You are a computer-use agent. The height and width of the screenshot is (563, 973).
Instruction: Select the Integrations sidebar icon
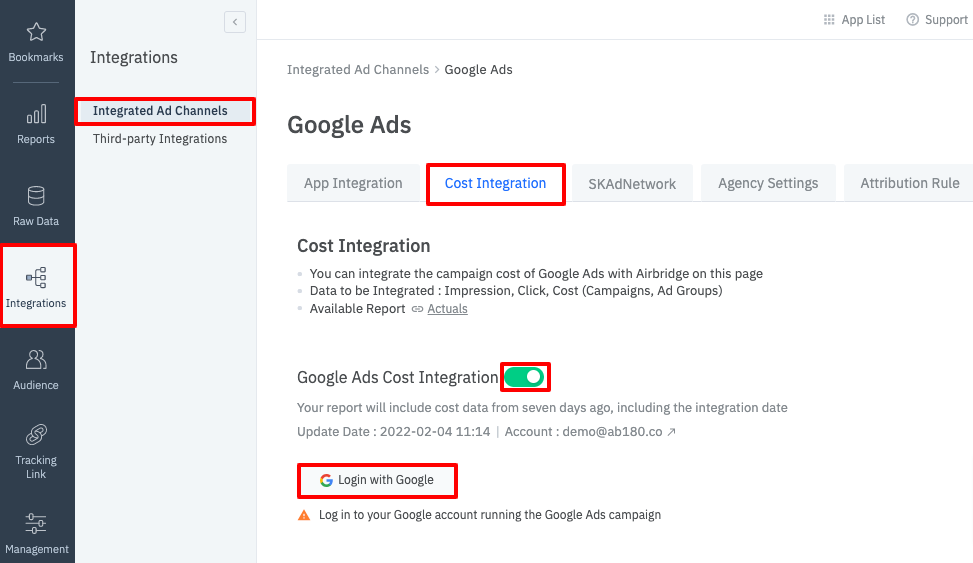(36, 277)
